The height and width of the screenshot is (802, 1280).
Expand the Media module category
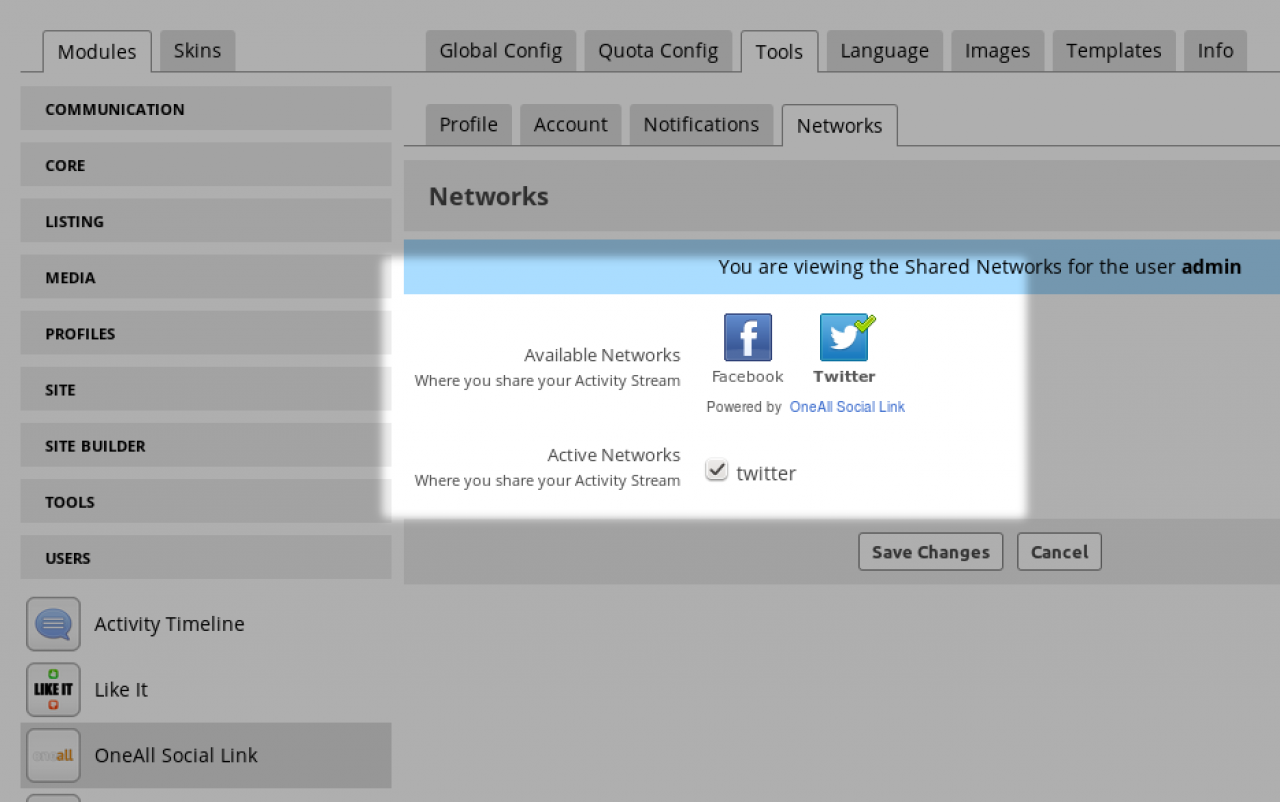coord(205,277)
